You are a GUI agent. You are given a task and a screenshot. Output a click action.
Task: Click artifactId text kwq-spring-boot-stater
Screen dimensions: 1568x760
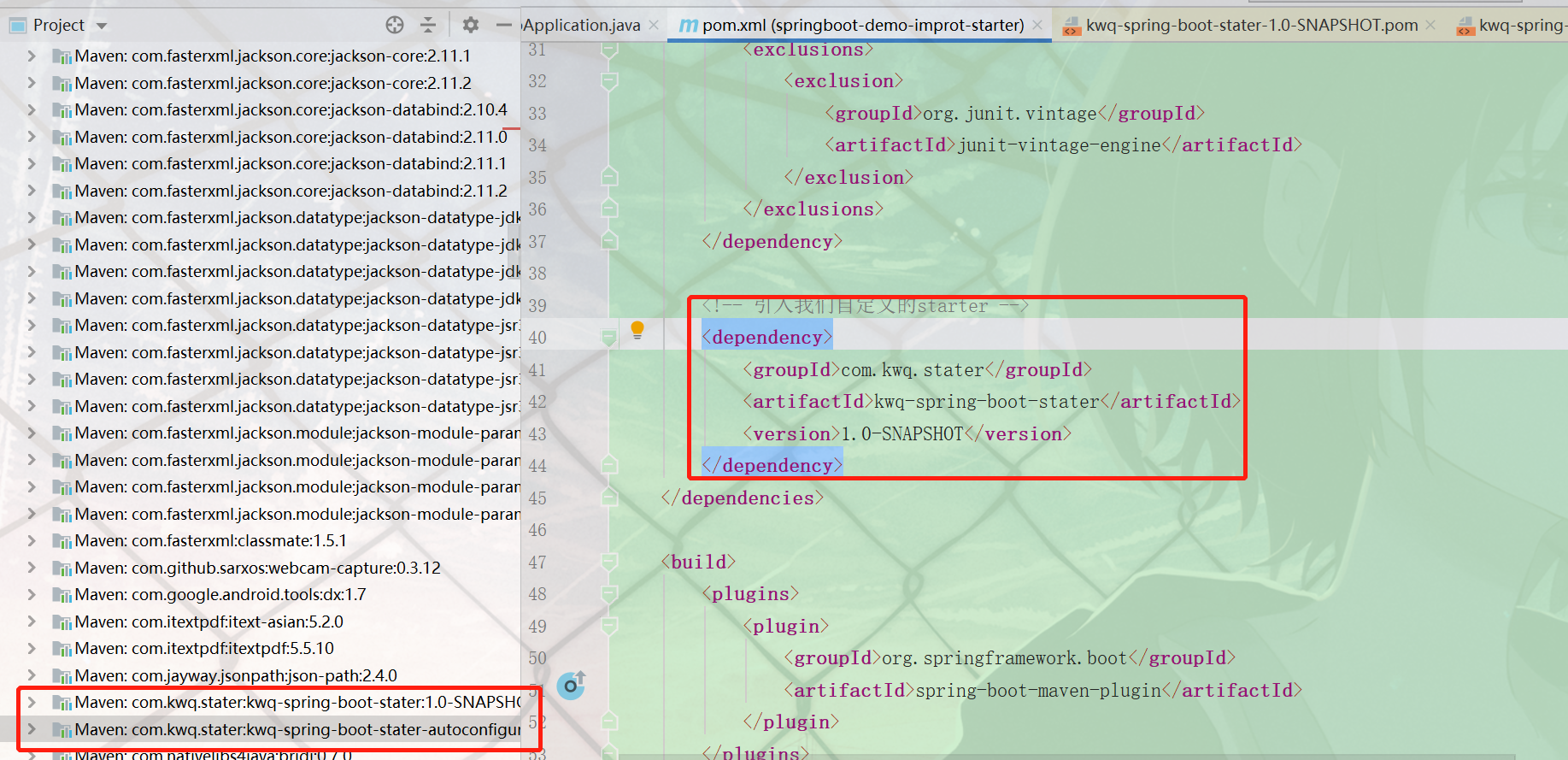[987, 402]
